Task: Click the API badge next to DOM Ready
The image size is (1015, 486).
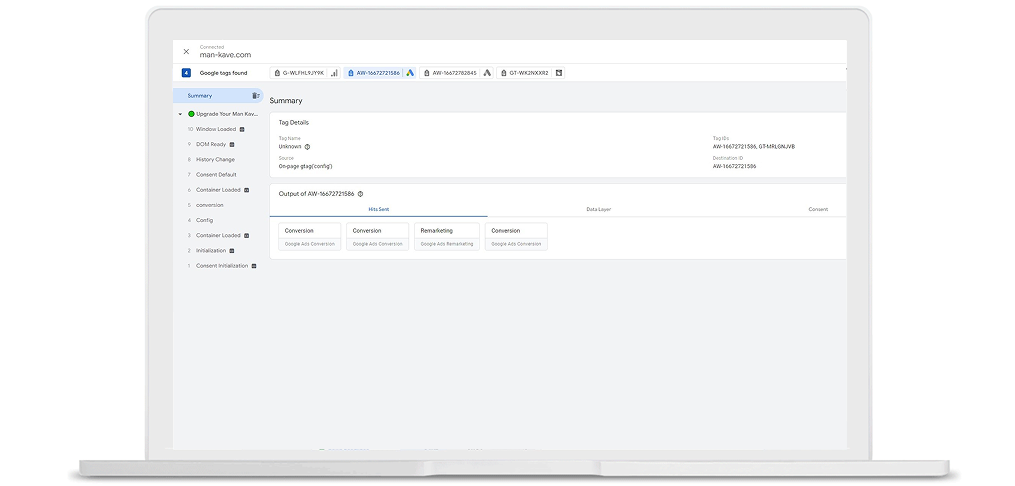Action: tap(232, 144)
